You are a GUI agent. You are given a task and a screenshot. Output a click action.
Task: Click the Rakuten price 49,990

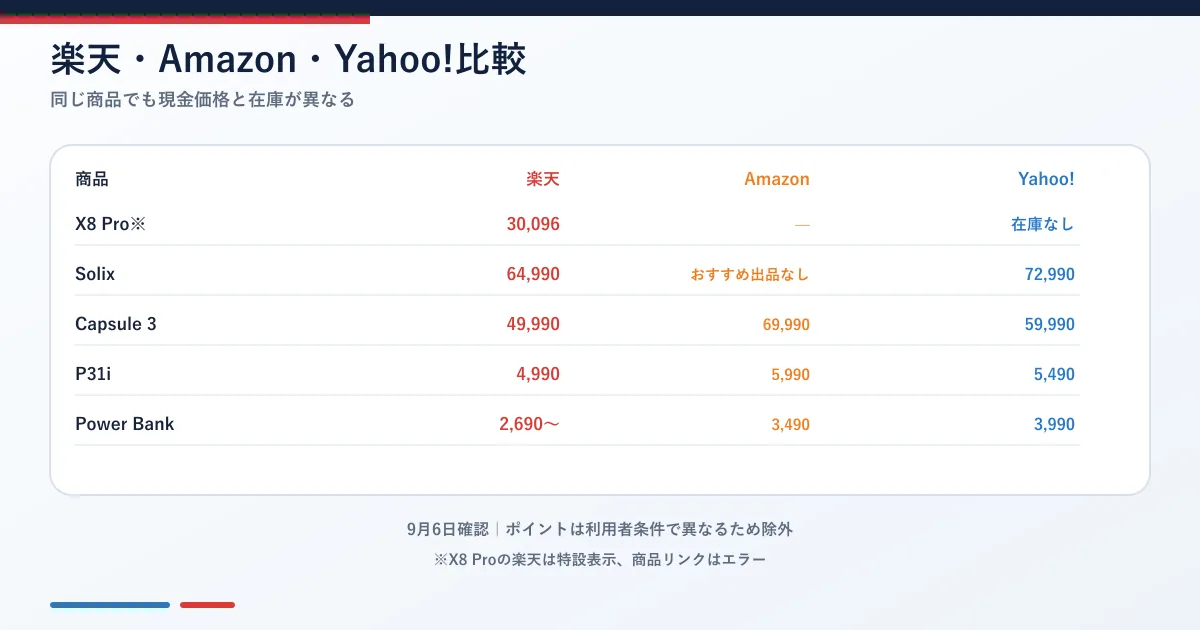pyautogui.click(x=533, y=324)
